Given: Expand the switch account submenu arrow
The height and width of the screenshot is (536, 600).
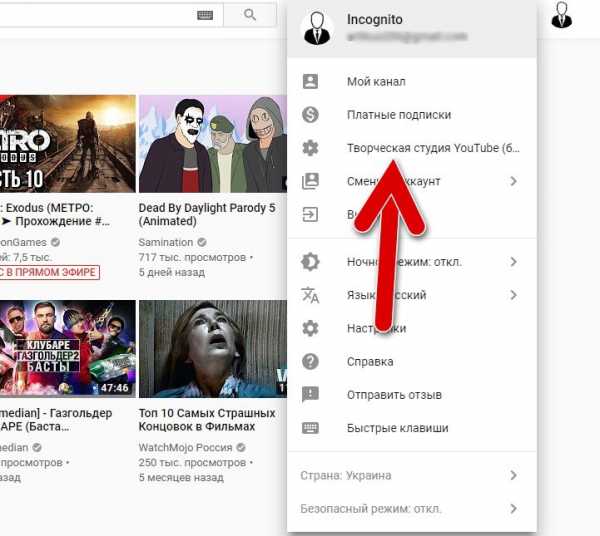Looking at the screenshot, I should click(x=513, y=181).
